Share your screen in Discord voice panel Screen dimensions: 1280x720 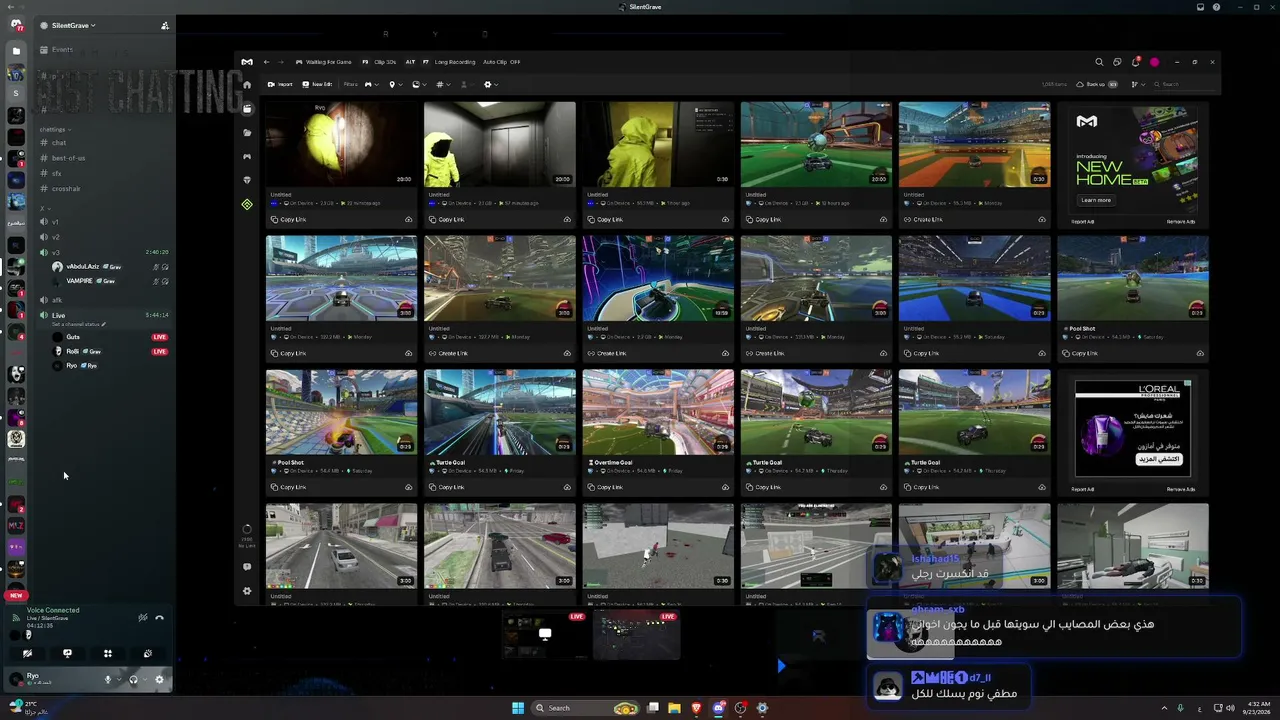click(x=67, y=653)
